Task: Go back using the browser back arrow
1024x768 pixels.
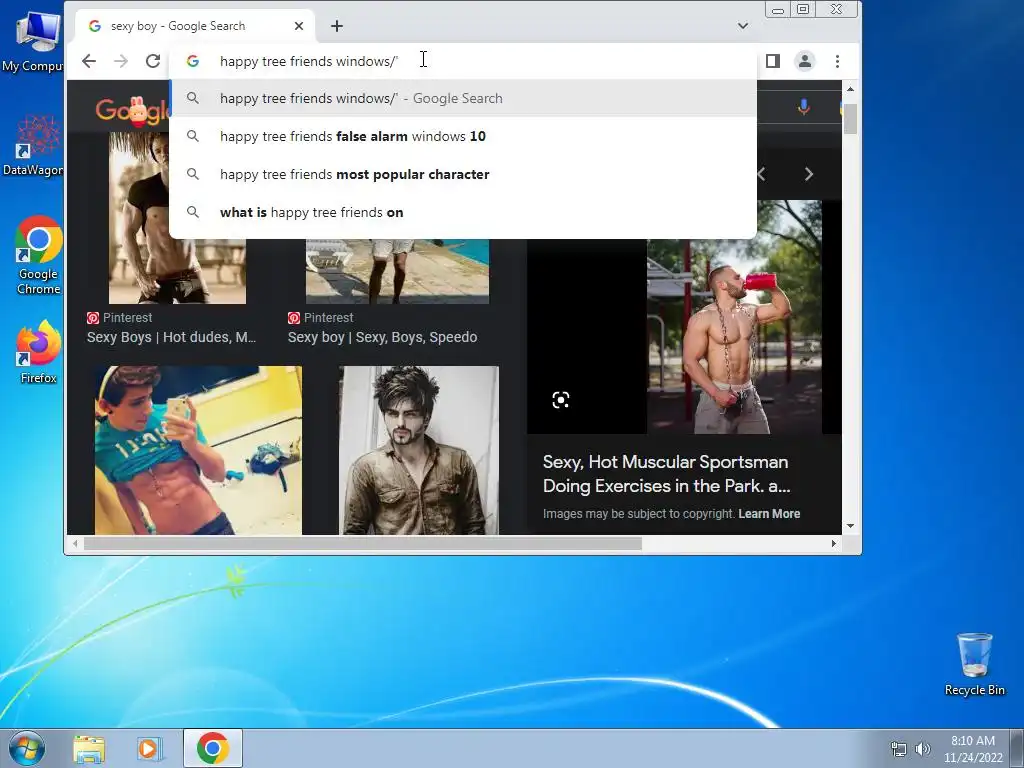Action: (x=89, y=61)
